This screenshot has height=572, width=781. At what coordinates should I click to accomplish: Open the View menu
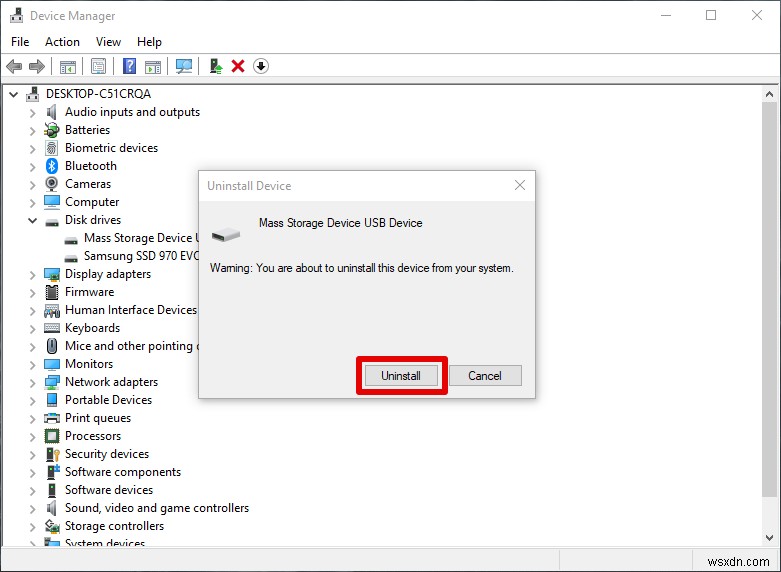(x=109, y=42)
